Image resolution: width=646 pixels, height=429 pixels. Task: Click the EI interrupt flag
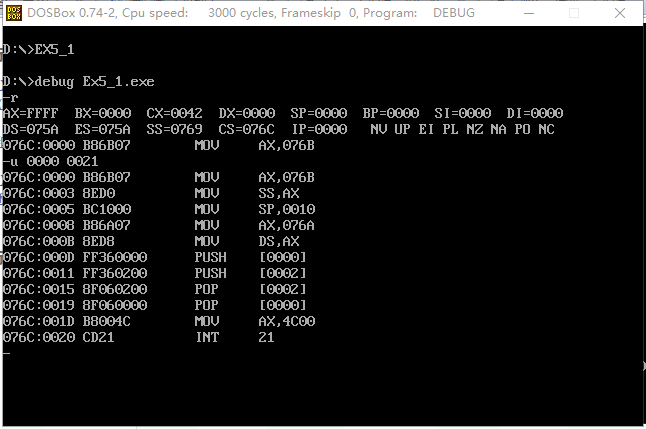point(426,129)
